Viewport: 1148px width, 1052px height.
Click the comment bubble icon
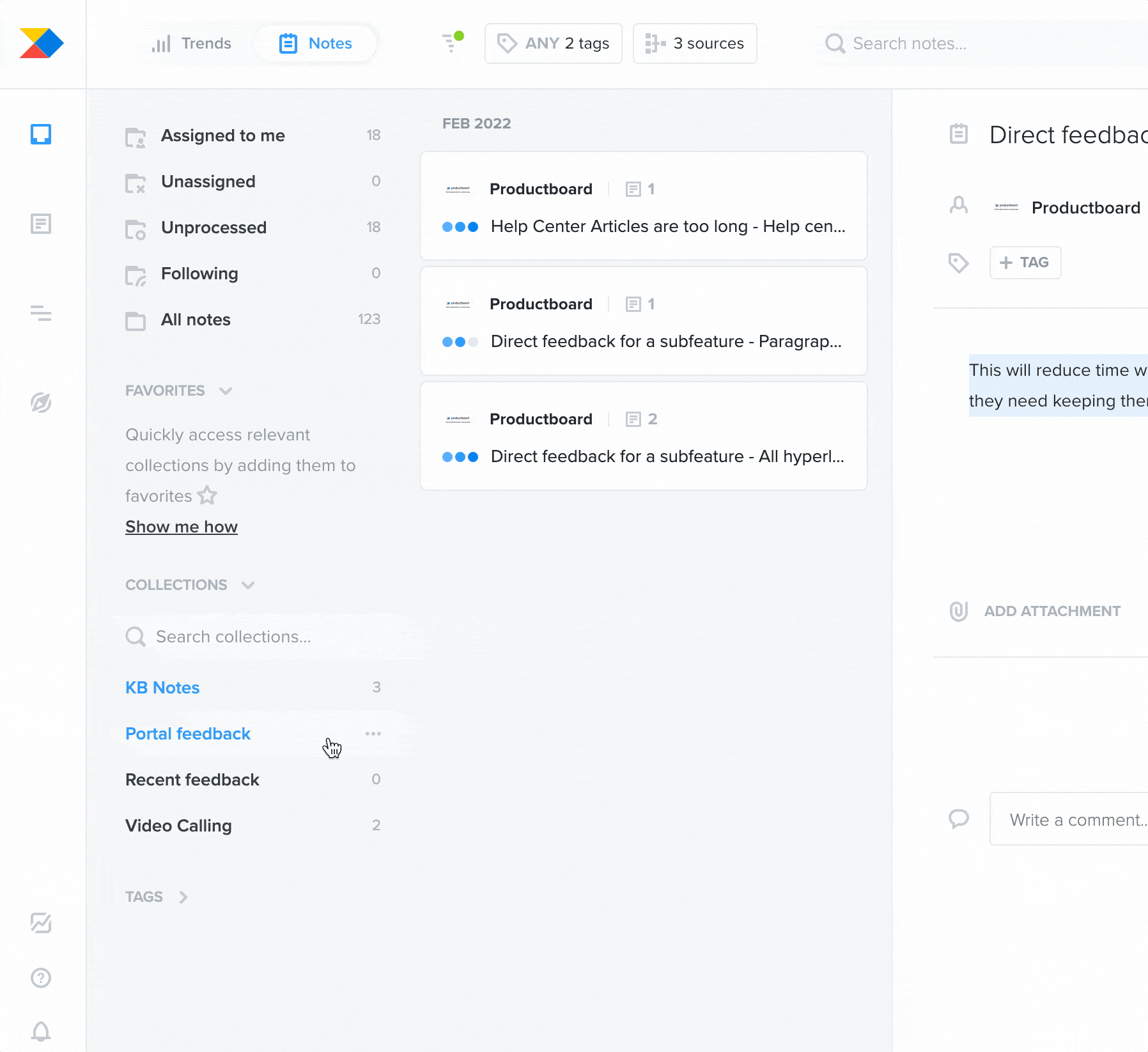coord(959,819)
